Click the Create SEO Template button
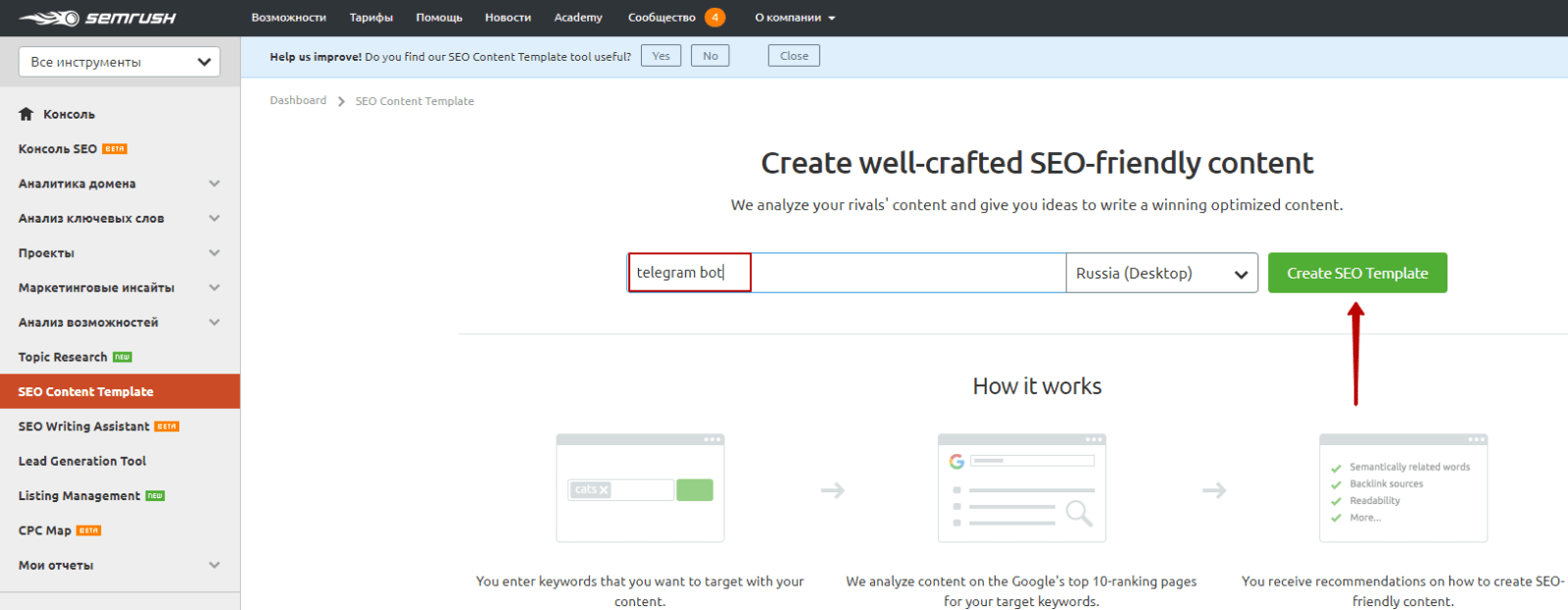Viewport: 1568px width, 610px height. (x=1357, y=273)
